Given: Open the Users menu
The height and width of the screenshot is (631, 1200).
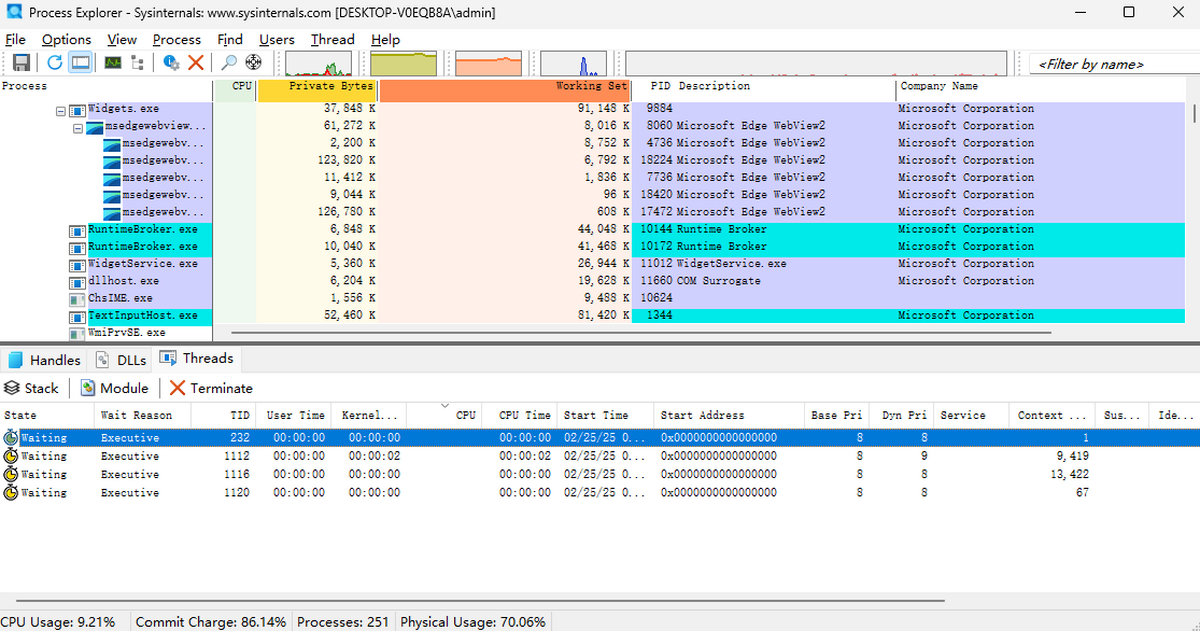Looking at the screenshot, I should [277, 40].
